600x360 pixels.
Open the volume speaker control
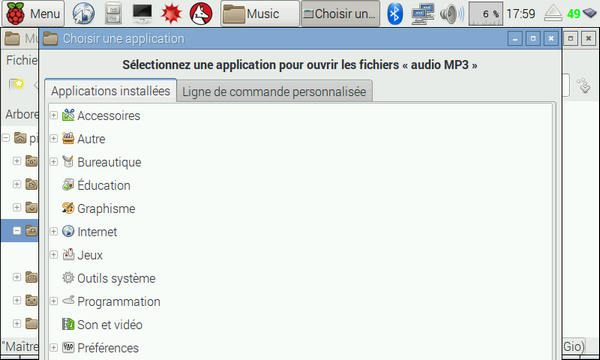click(x=452, y=13)
